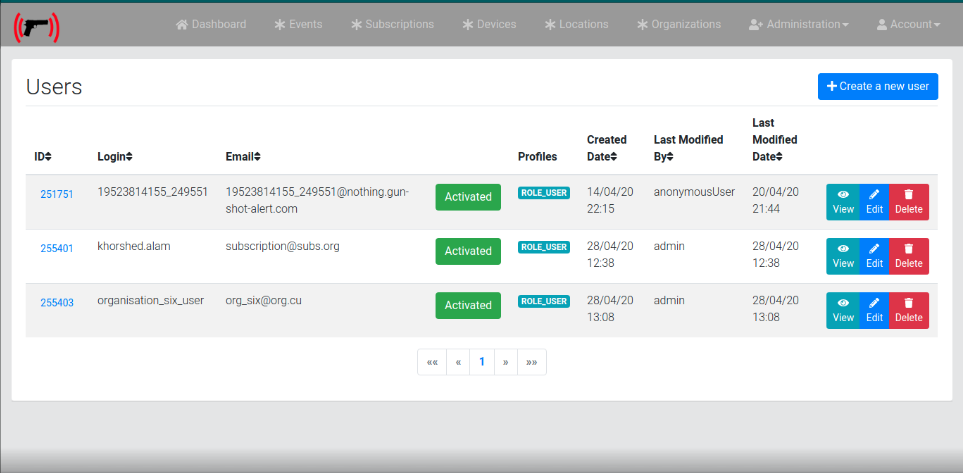
Task: Click Create a new user button
Action: 877,86
